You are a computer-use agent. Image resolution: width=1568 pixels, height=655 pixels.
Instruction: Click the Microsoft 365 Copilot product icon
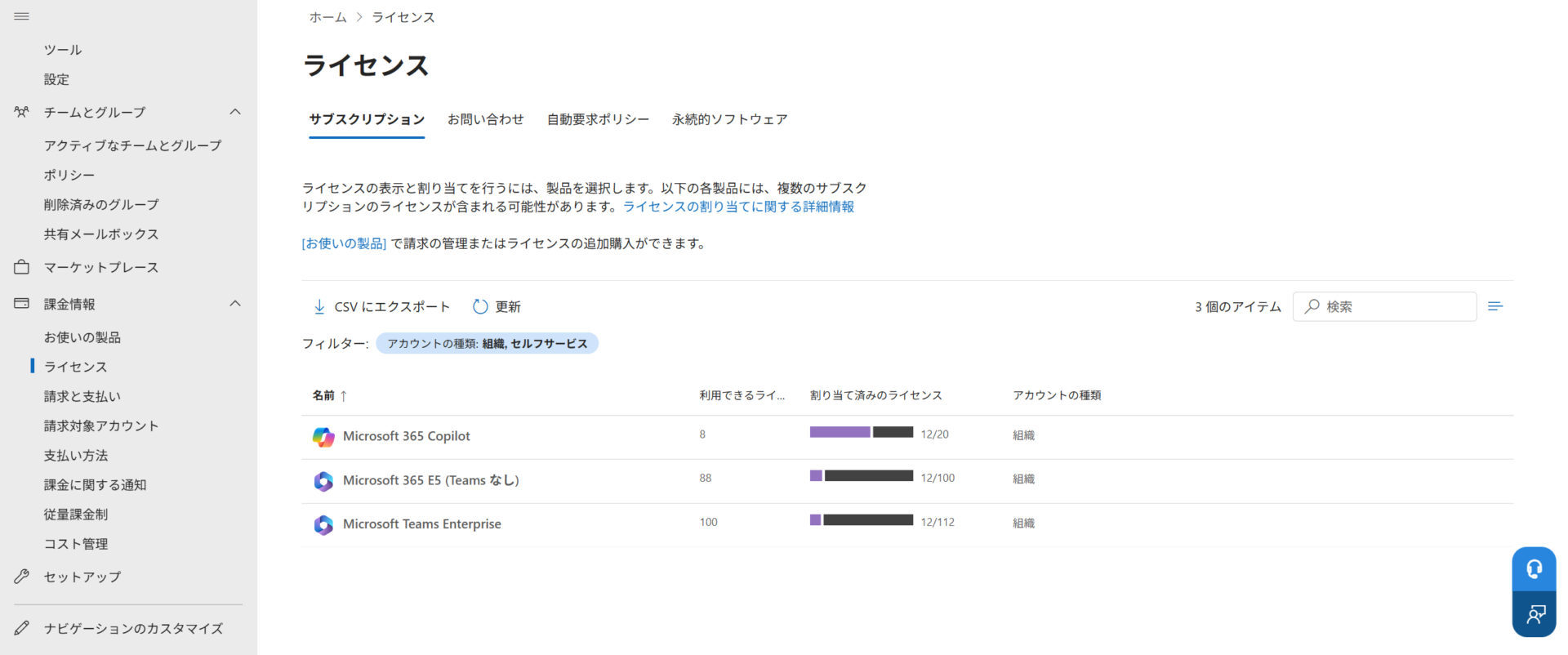(x=323, y=437)
